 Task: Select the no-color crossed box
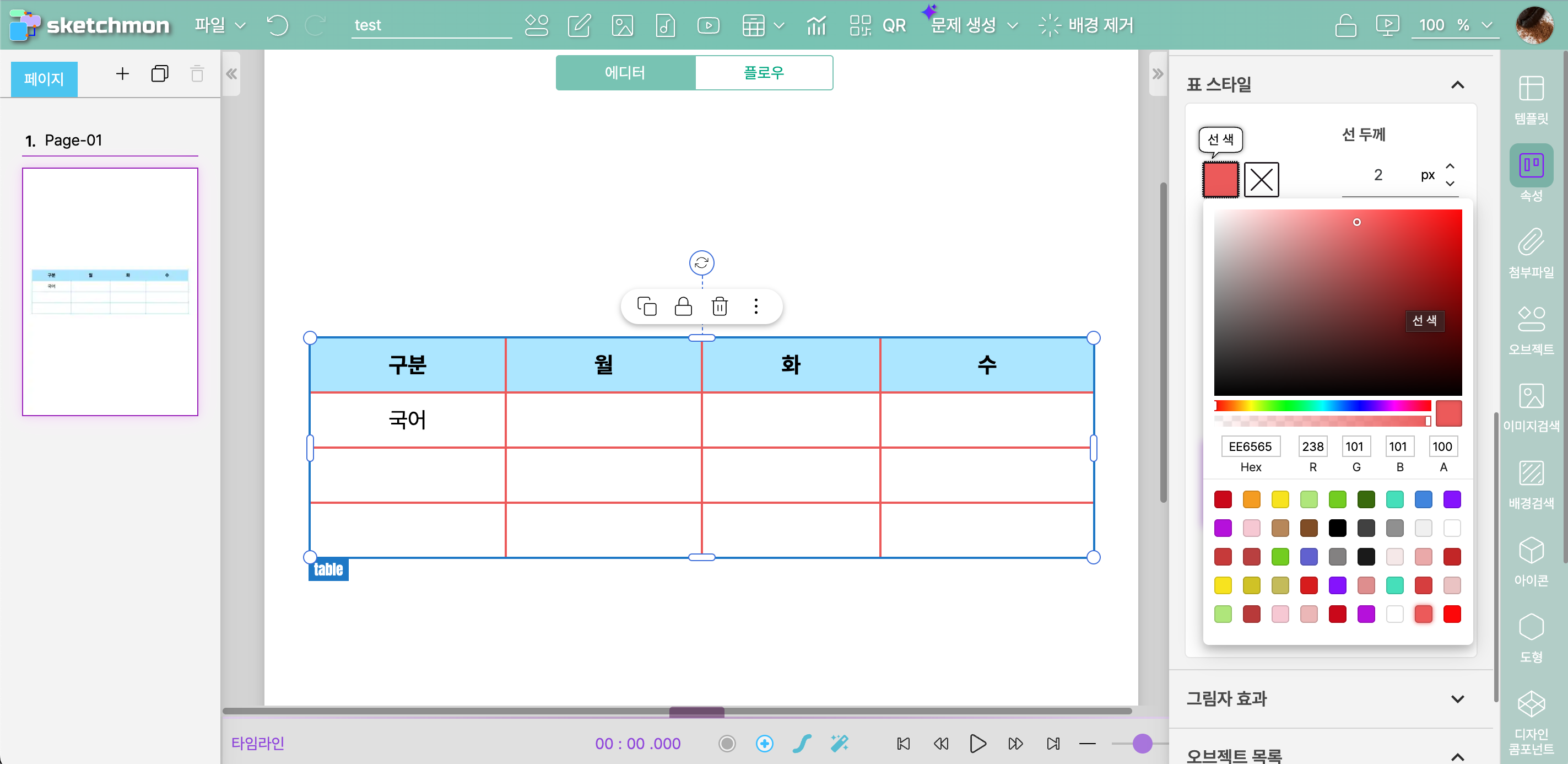[1261, 180]
